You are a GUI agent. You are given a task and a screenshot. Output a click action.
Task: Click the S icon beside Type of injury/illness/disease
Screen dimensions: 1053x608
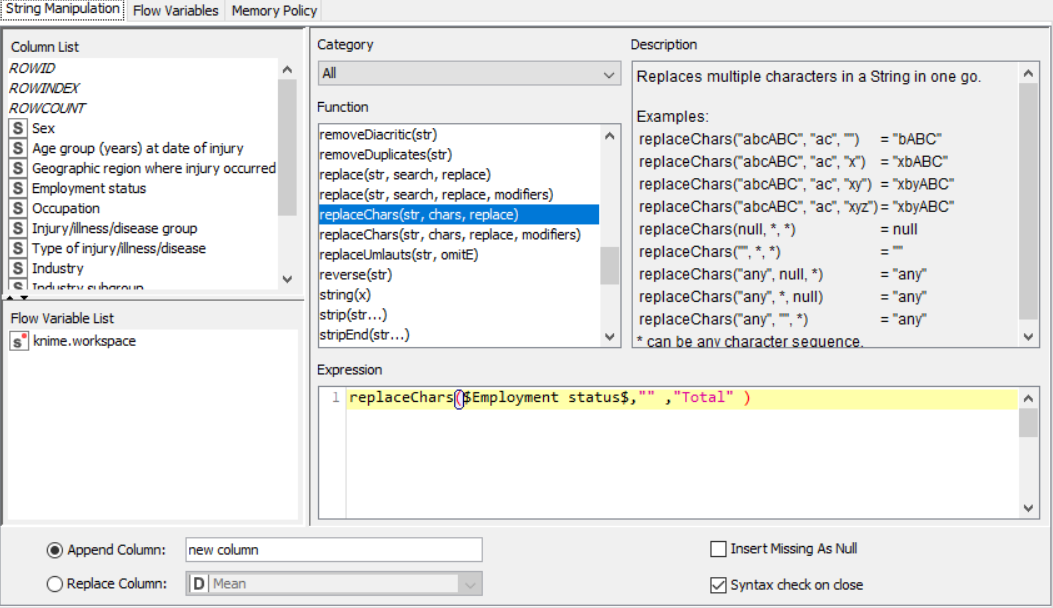(17, 249)
